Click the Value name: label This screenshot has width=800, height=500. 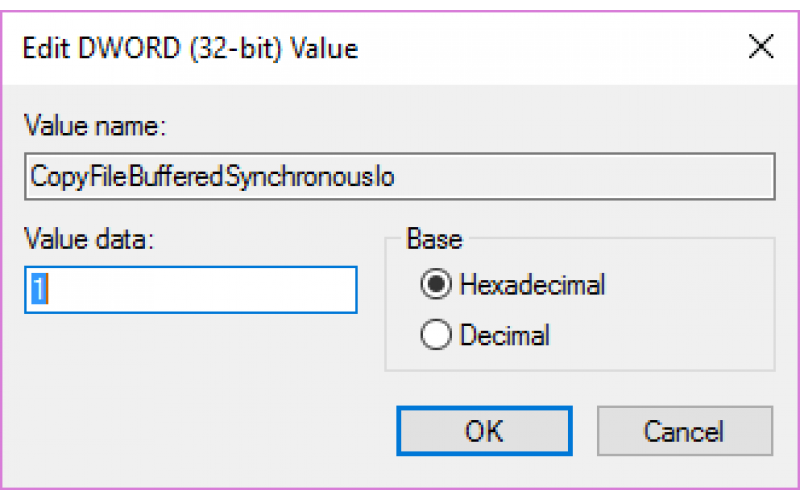point(95,126)
